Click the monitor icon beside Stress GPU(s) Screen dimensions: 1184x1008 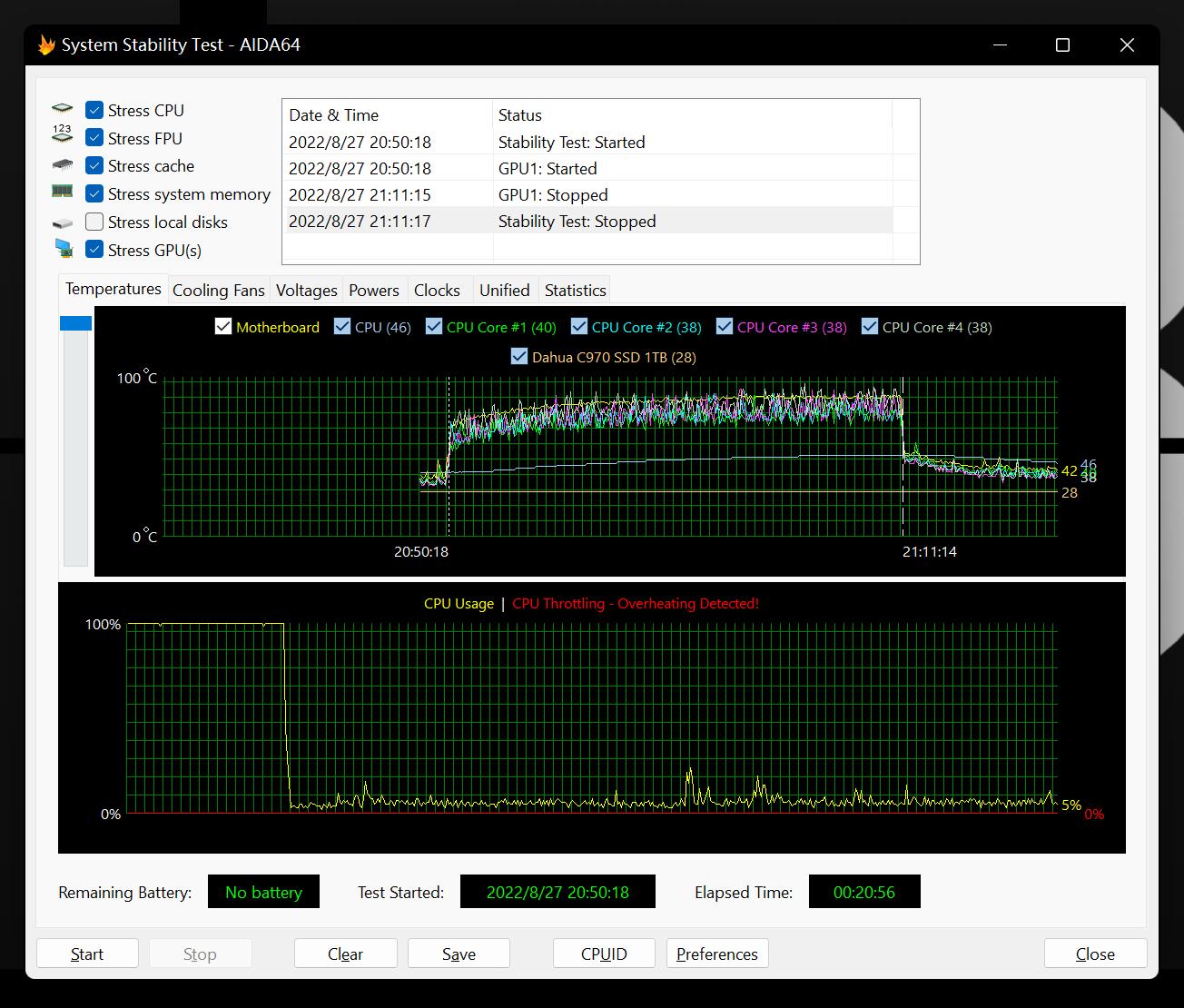pos(63,248)
